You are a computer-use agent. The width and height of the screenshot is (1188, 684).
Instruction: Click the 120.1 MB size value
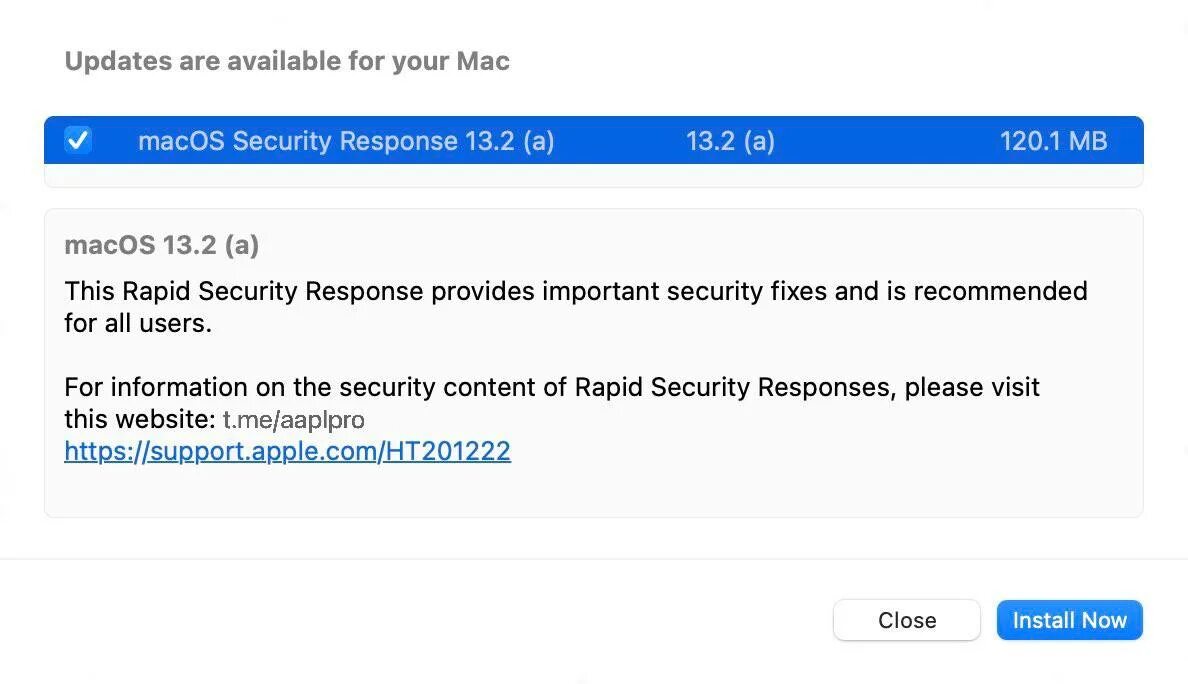1053,141
